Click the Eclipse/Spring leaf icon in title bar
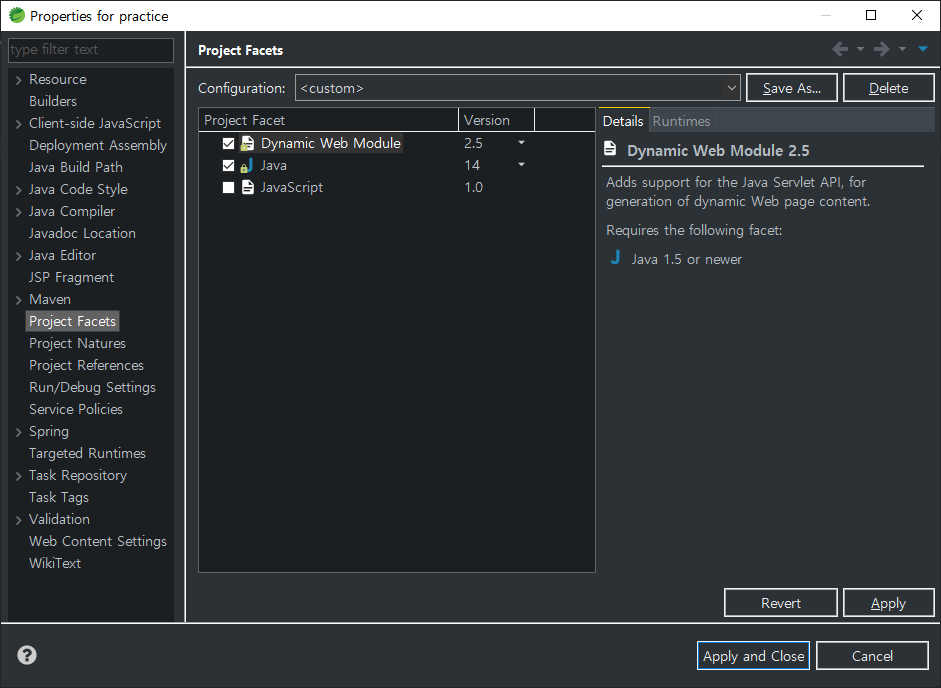 [x=17, y=16]
